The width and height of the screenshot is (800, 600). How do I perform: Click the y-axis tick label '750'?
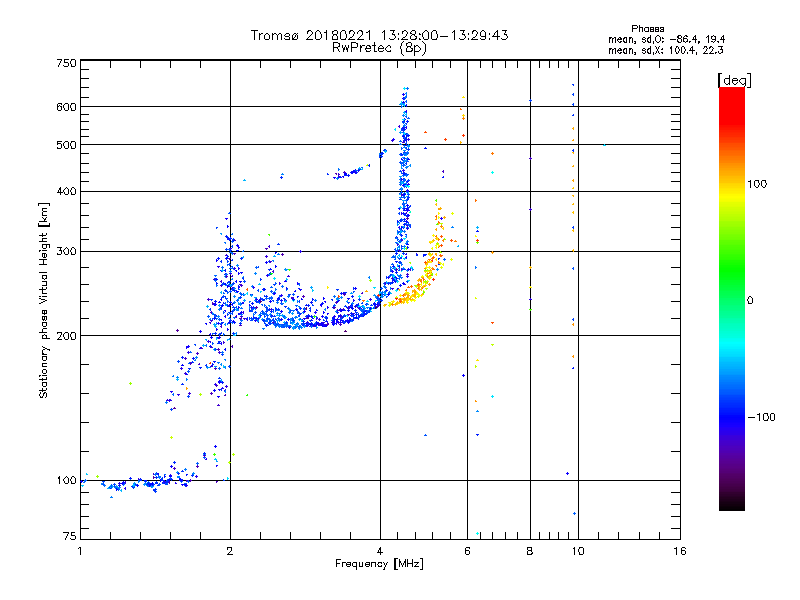66,63
